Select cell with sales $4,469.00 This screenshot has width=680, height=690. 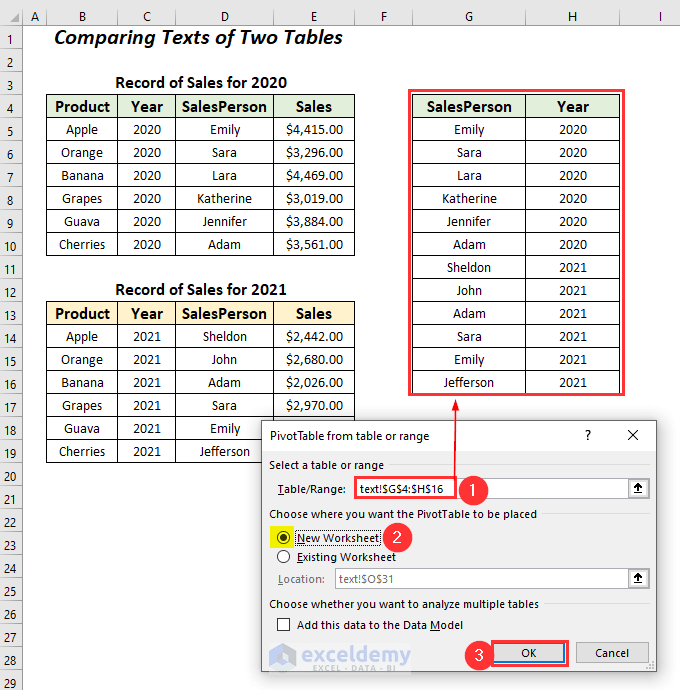point(314,175)
